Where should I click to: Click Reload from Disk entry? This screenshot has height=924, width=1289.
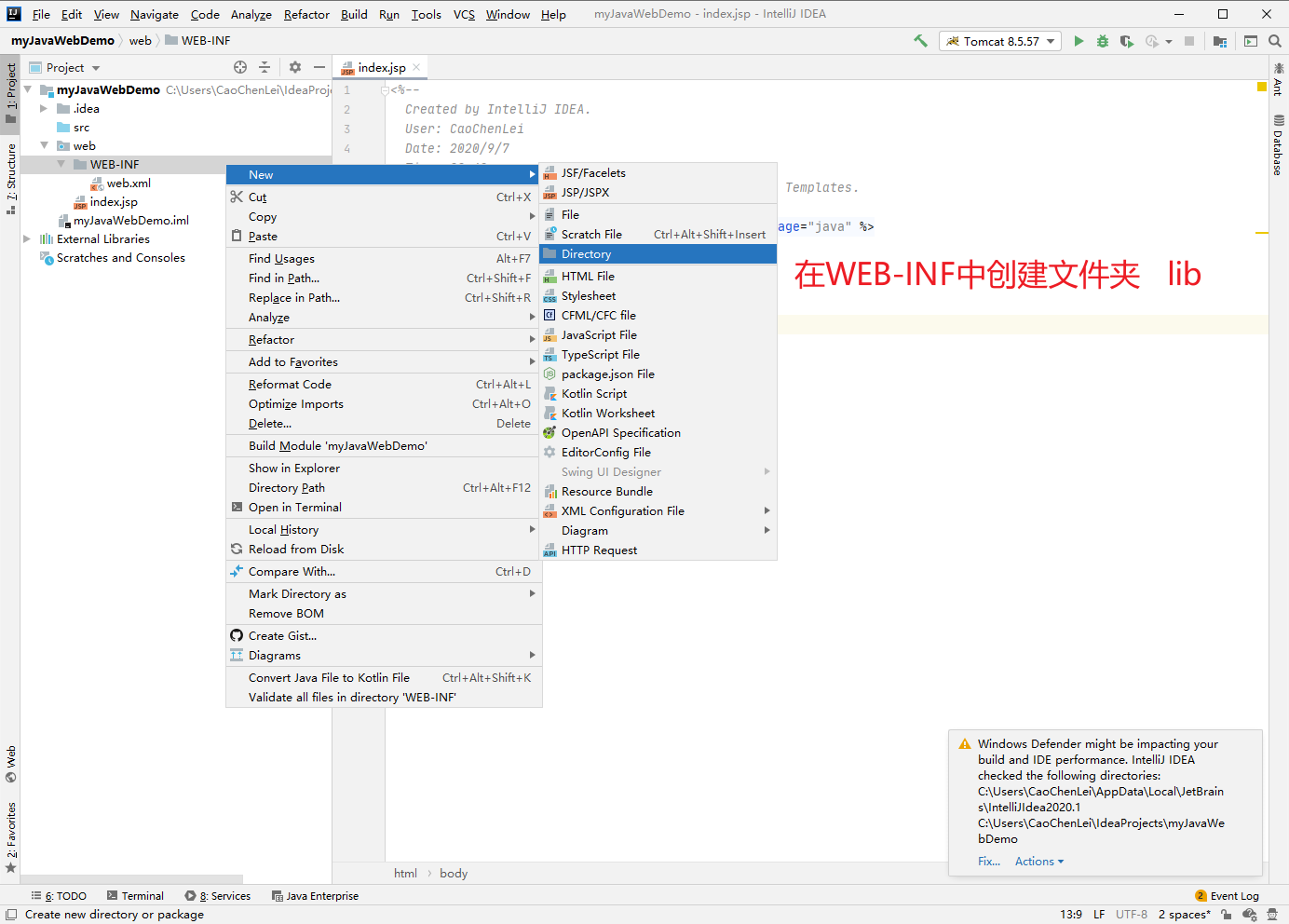click(384, 550)
